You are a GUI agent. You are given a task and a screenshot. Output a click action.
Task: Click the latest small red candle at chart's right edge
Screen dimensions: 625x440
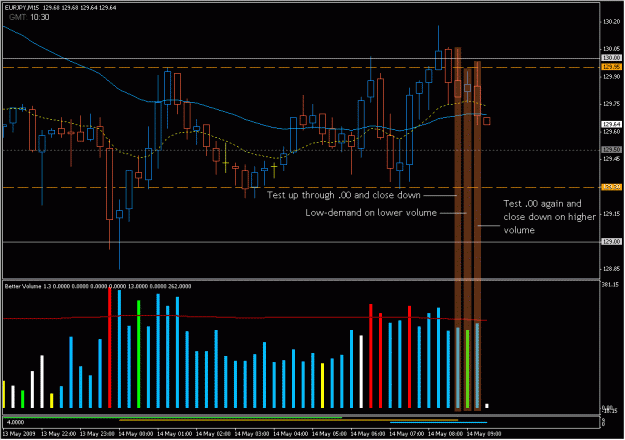tap(487, 121)
